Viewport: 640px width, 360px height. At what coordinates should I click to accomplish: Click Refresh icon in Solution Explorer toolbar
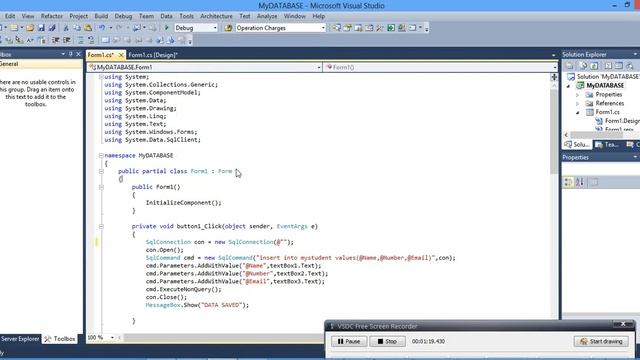(594, 66)
